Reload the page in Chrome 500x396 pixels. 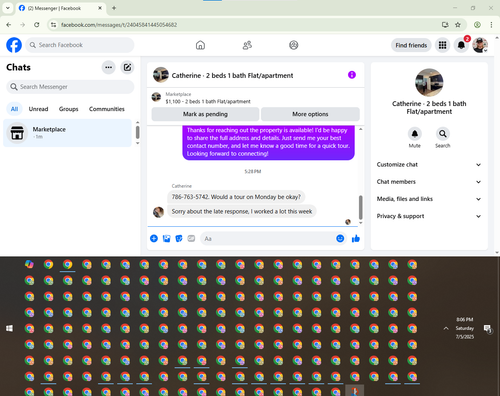pos(37,25)
